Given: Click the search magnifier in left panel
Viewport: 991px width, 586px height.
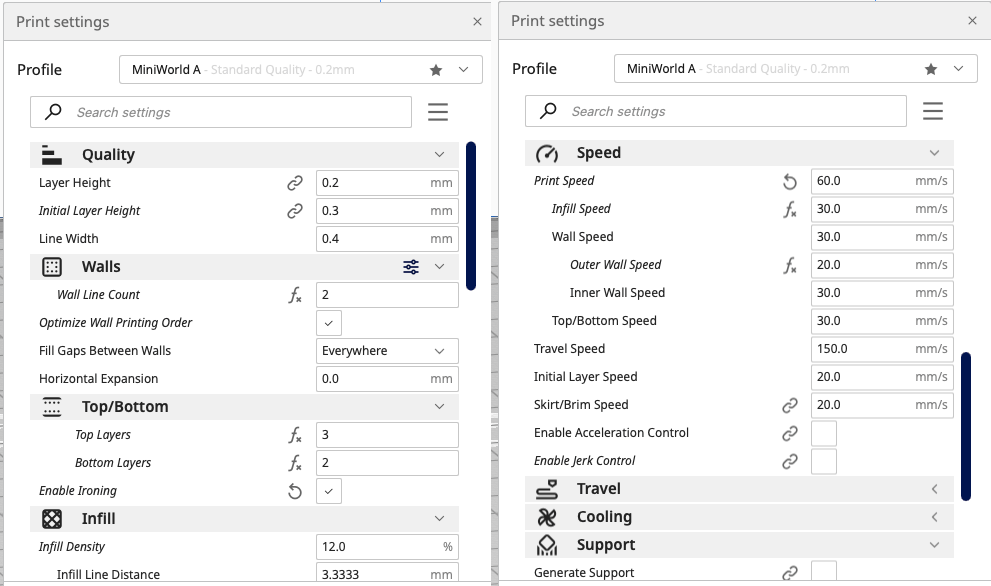Looking at the screenshot, I should click(54, 112).
